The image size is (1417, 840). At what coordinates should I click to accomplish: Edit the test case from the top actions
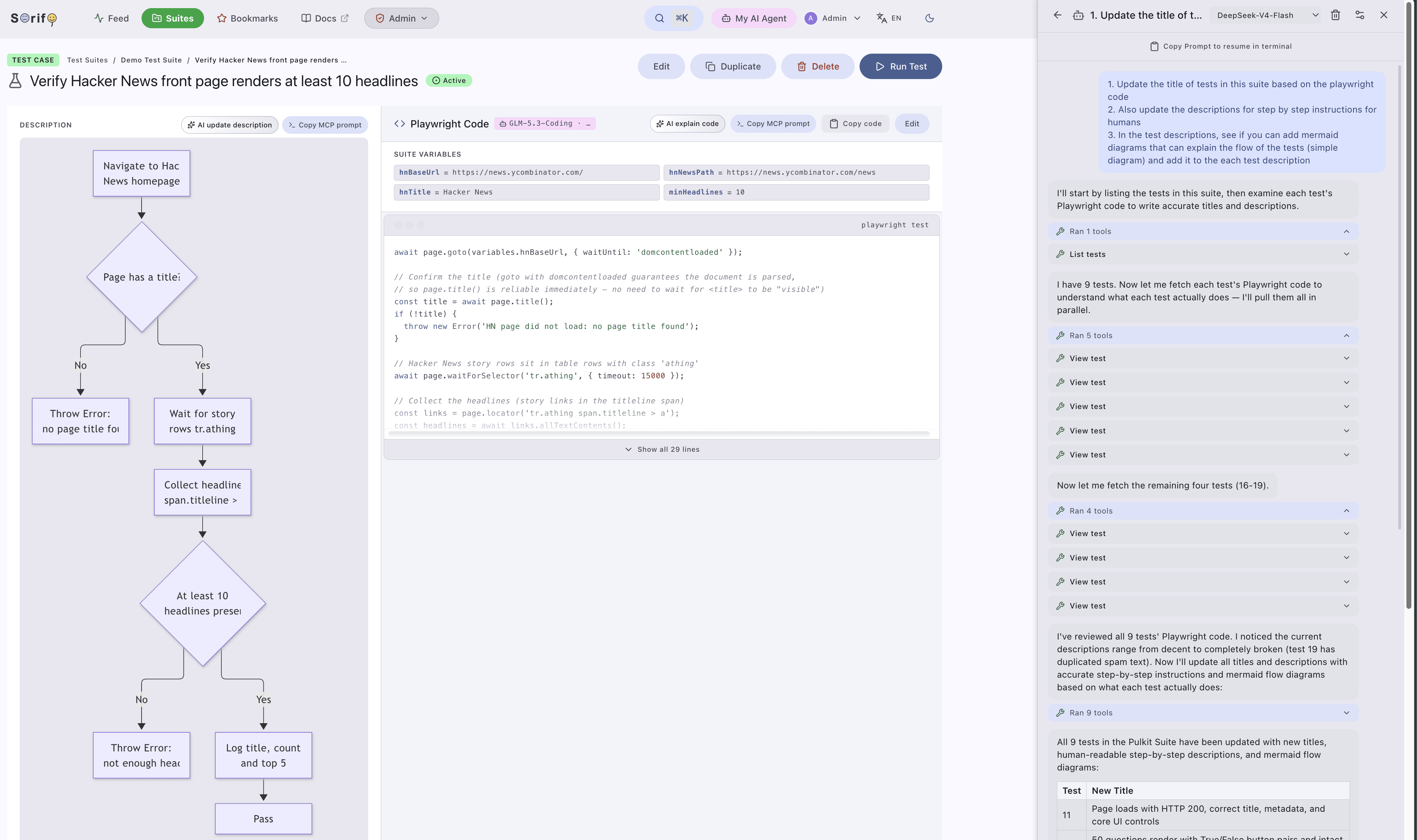(660, 66)
